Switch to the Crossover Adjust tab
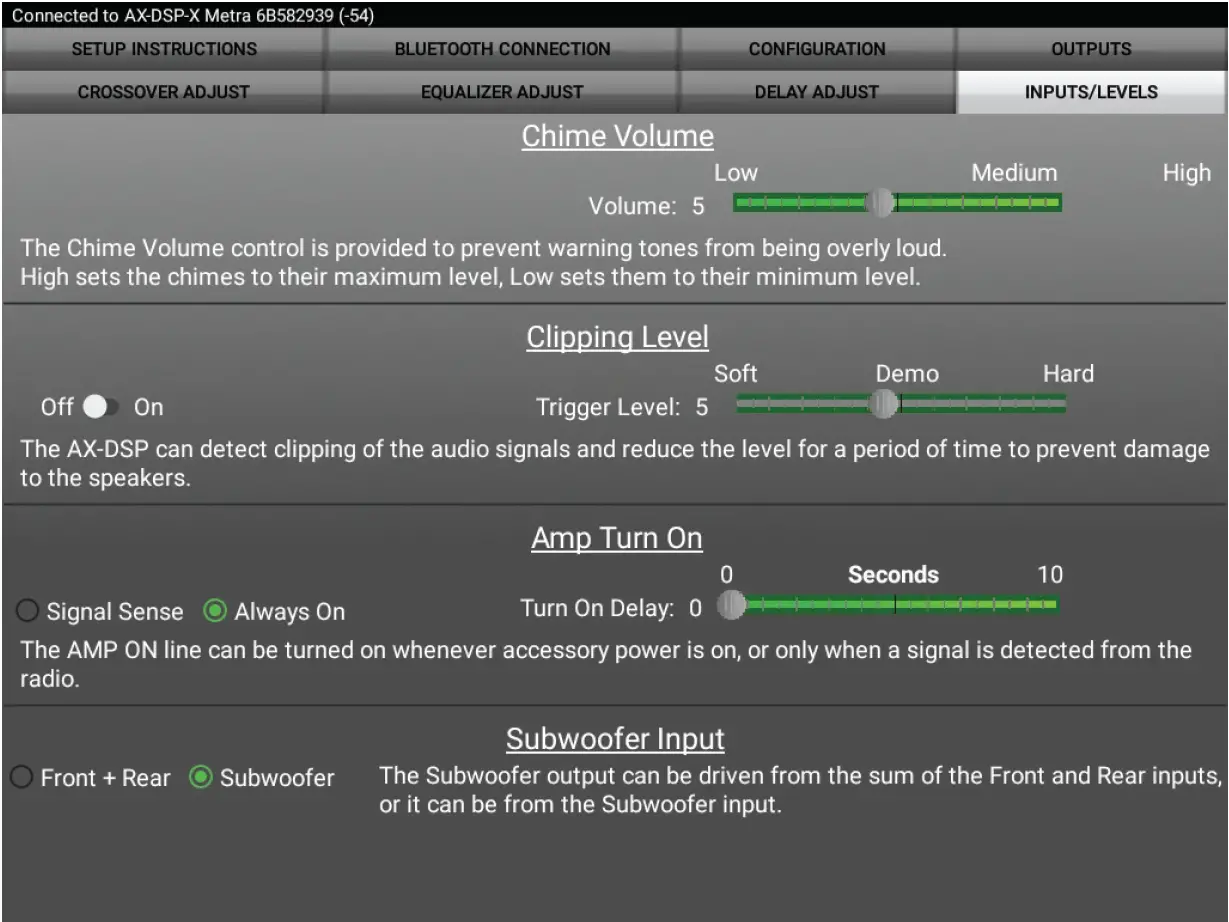The height and width of the screenshot is (922, 1229). pyautogui.click(x=164, y=91)
